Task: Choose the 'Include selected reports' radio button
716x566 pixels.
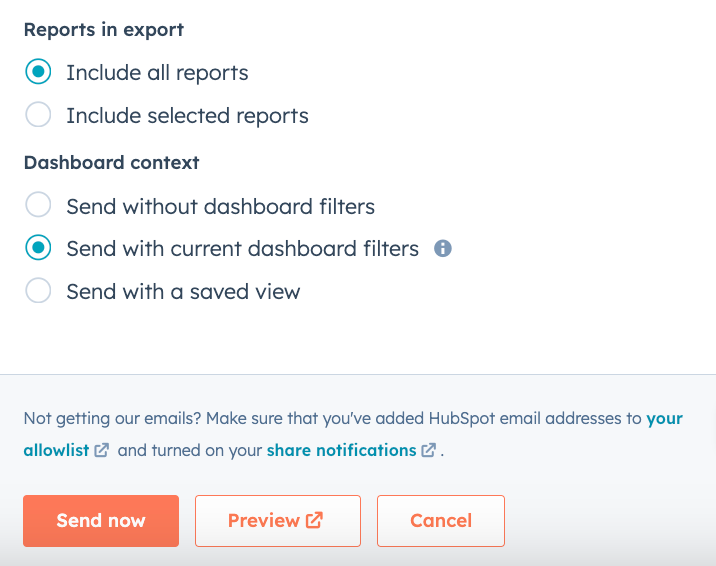Action: click(38, 116)
